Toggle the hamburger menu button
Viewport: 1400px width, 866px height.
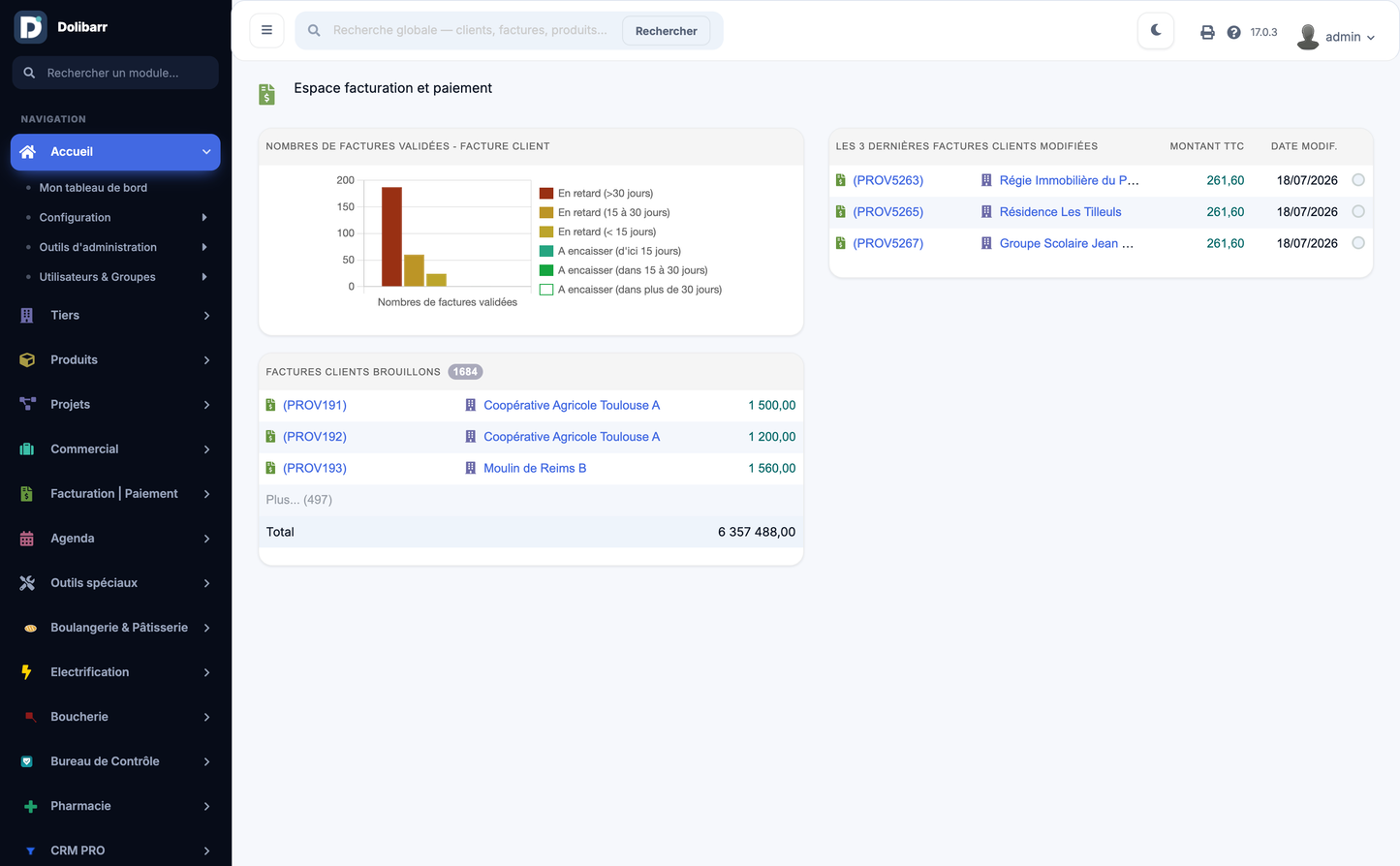click(266, 30)
